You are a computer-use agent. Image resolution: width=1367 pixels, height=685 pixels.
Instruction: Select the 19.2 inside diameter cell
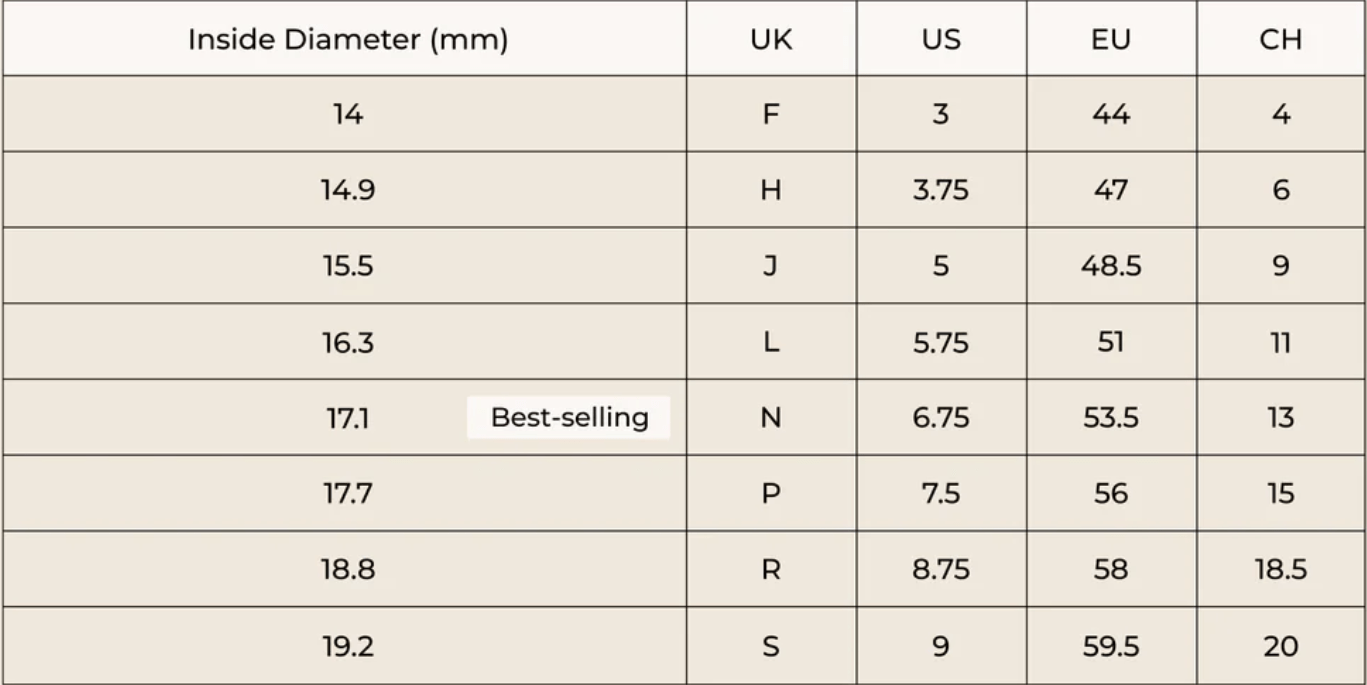347,646
